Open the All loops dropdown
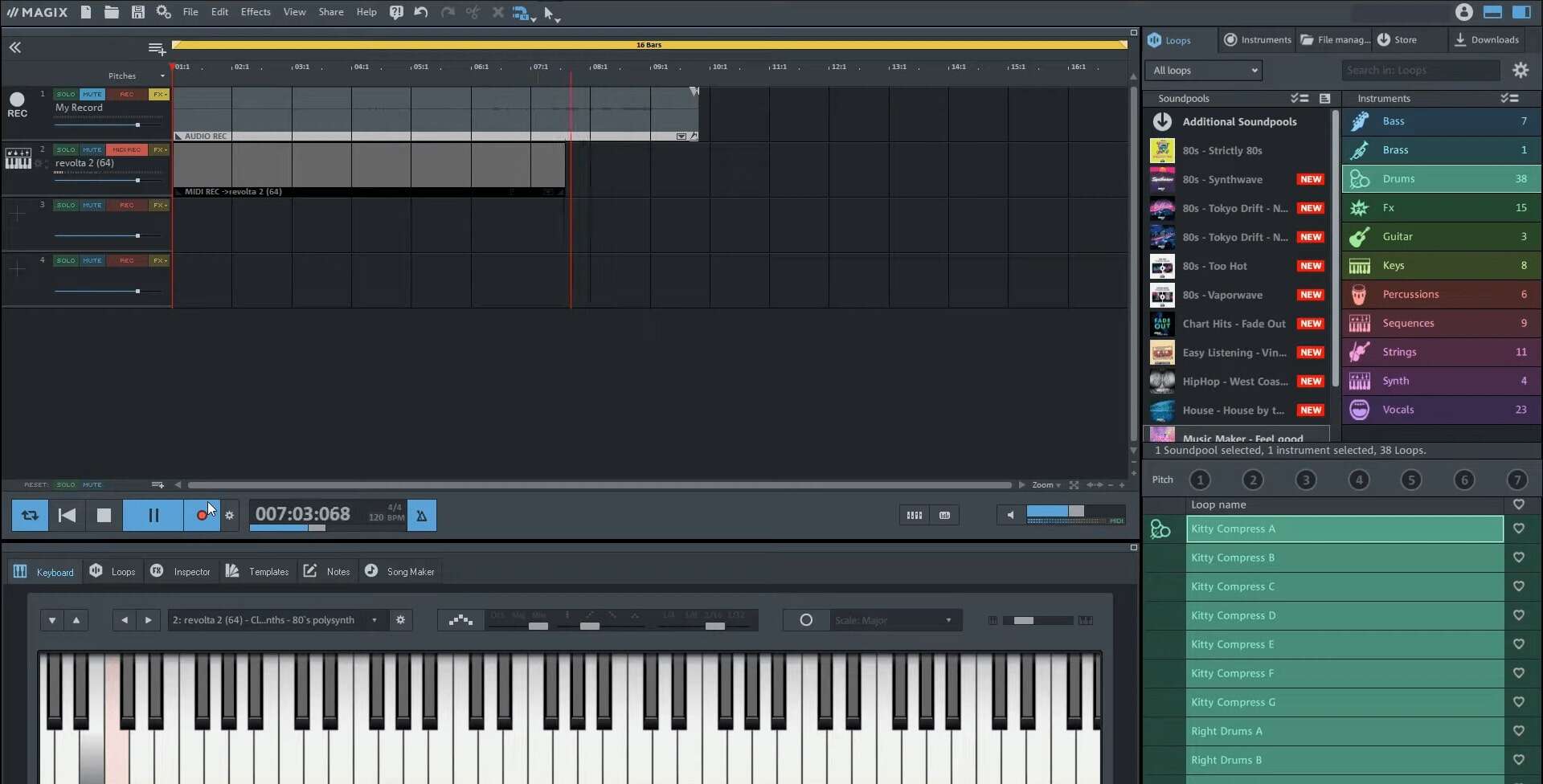 tap(1203, 70)
